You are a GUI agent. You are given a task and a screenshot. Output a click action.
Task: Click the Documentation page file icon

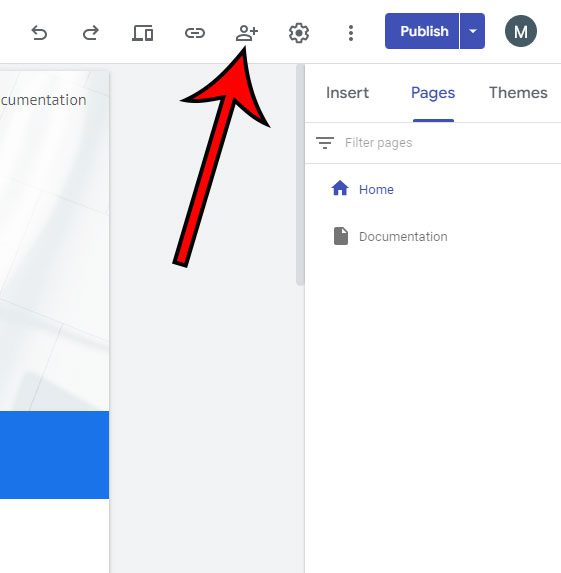[x=341, y=236]
